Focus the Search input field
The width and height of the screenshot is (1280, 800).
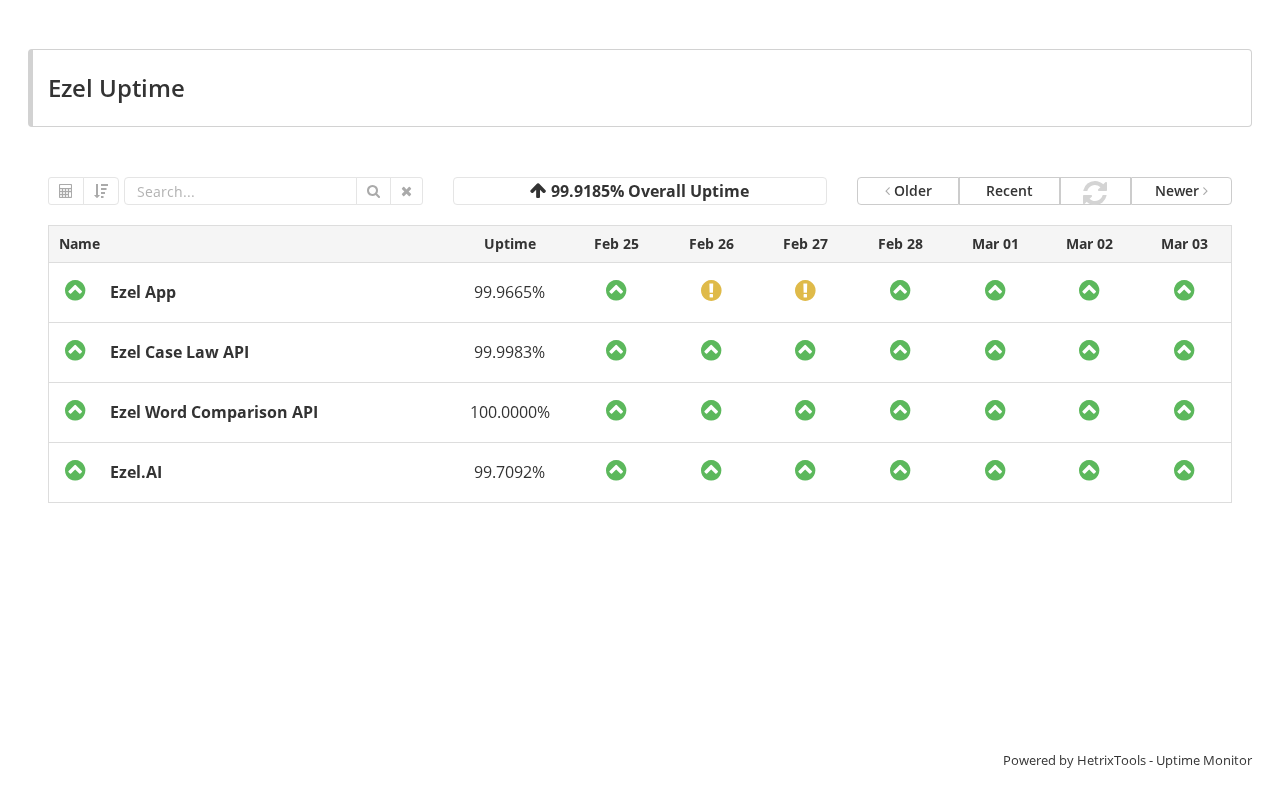coord(240,191)
